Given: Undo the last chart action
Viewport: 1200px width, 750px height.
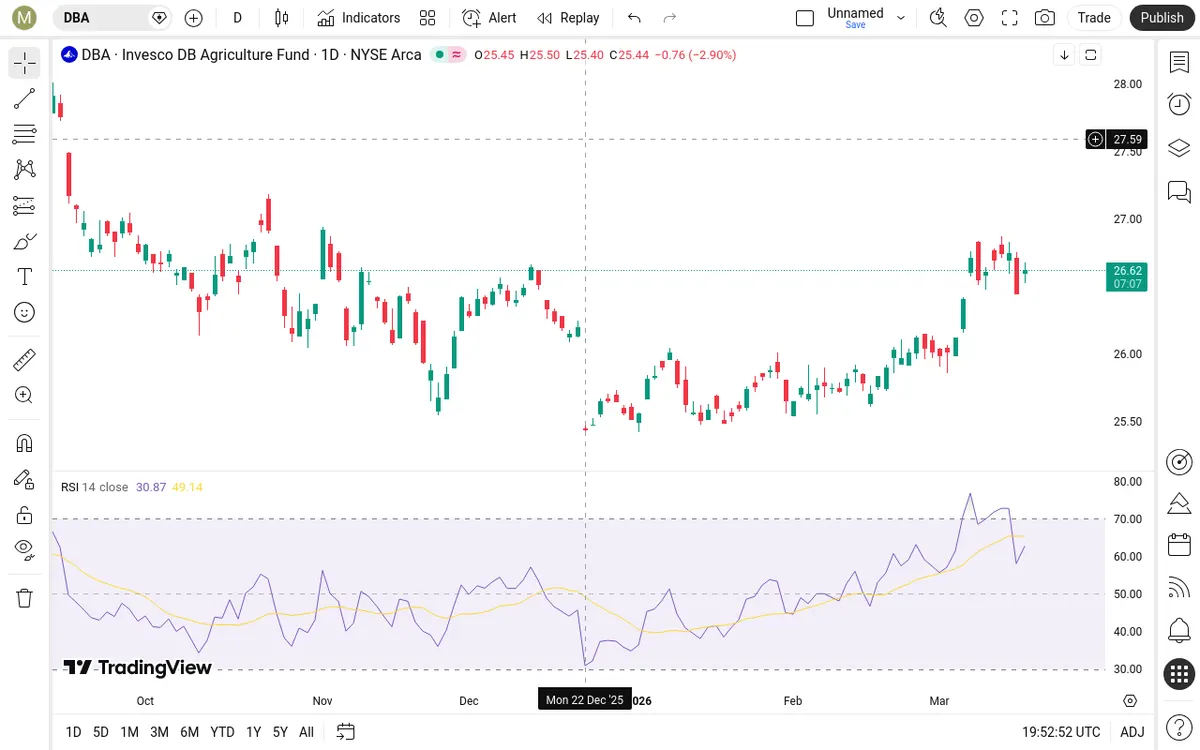Looking at the screenshot, I should tap(634, 17).
